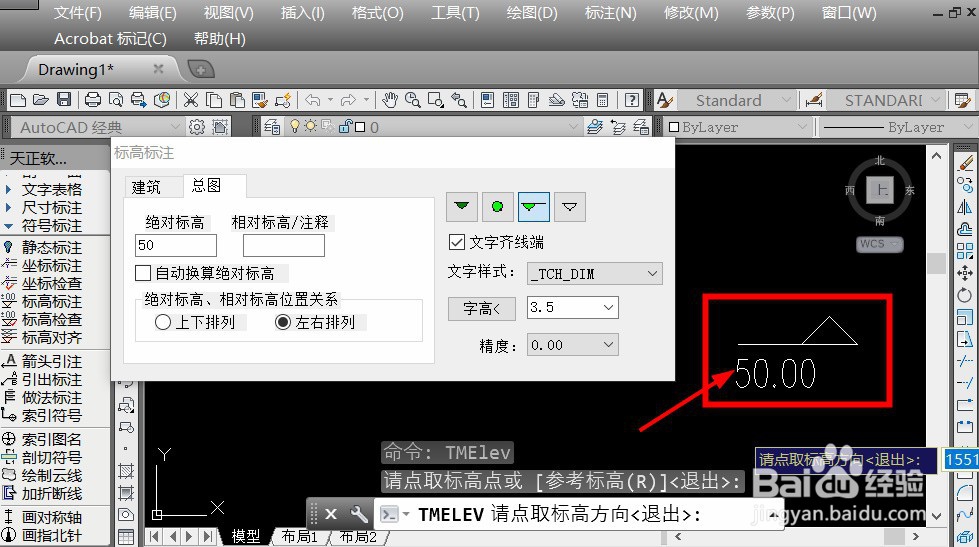The width and height of the screenshot is (979, 547).
Task: Close the Drawing1 document tab
Action: point(159,69)
